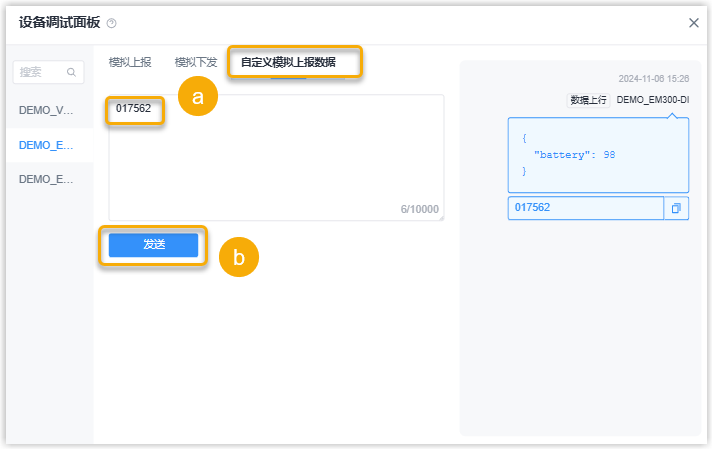Copy the 017562 payload with copy icon

coord(676,208)
